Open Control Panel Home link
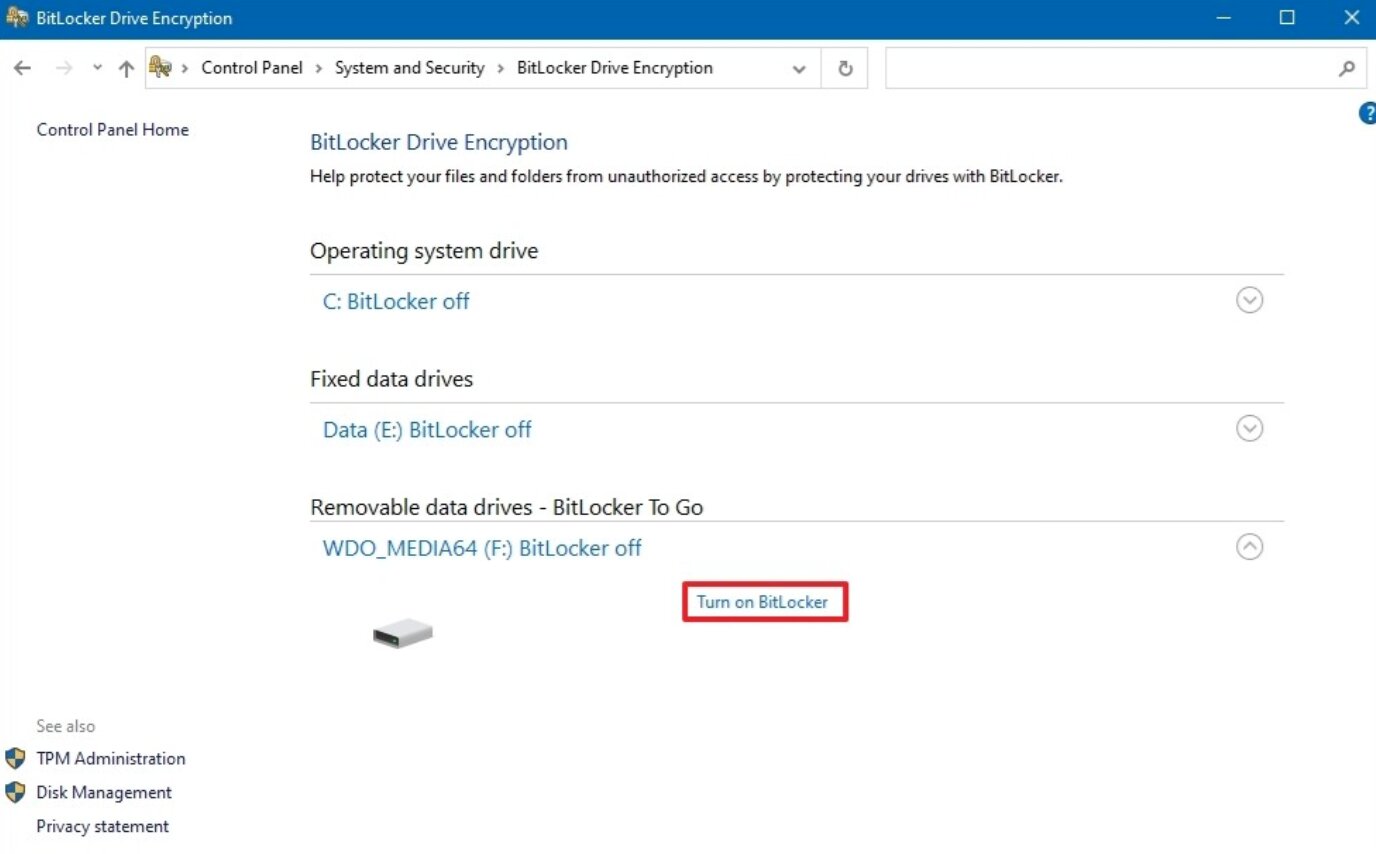Viewport: 1376px width, 854px height. pos(113,129)
